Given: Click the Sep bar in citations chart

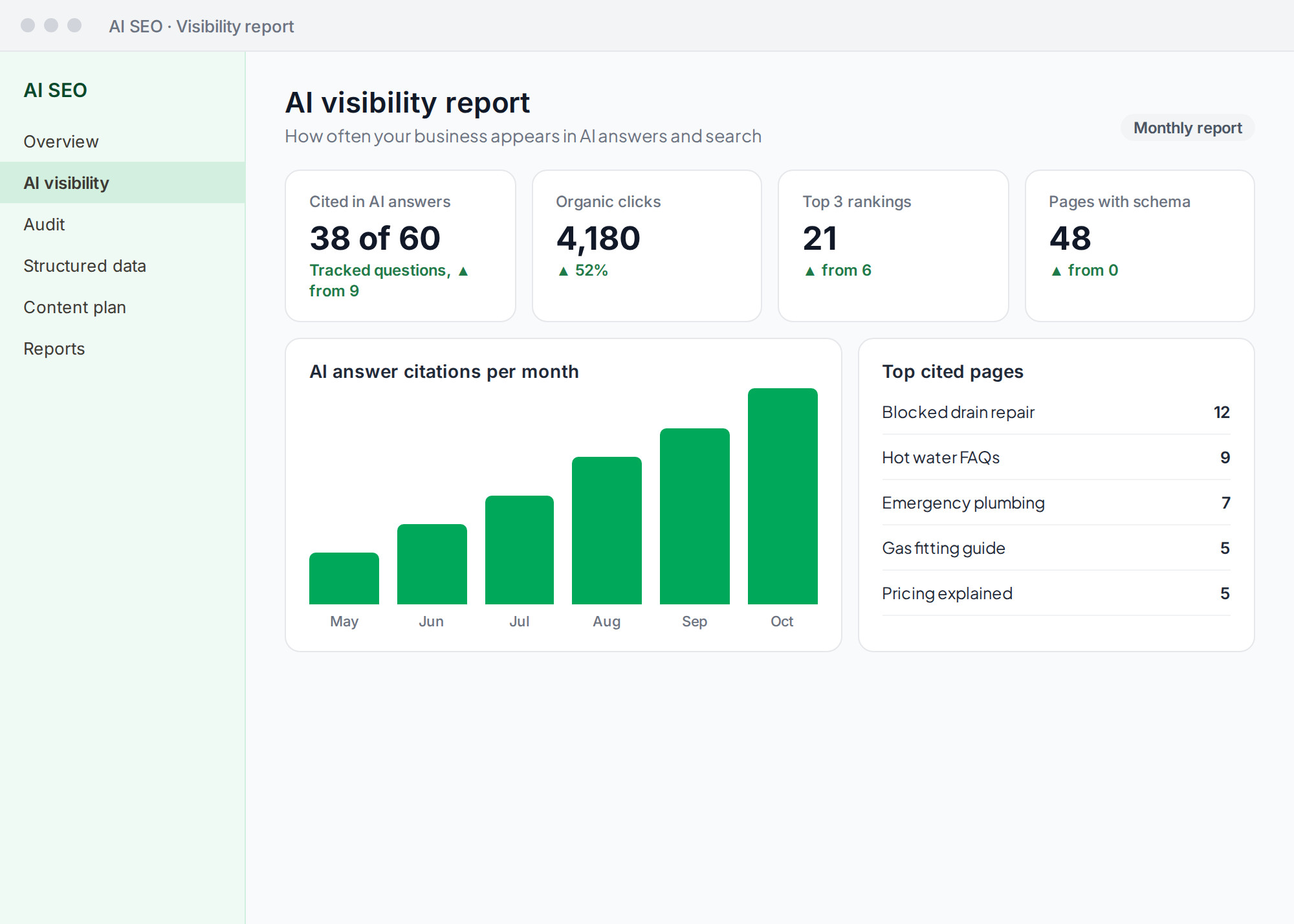Looking at the screenshot, I should (x=695, y=516).
